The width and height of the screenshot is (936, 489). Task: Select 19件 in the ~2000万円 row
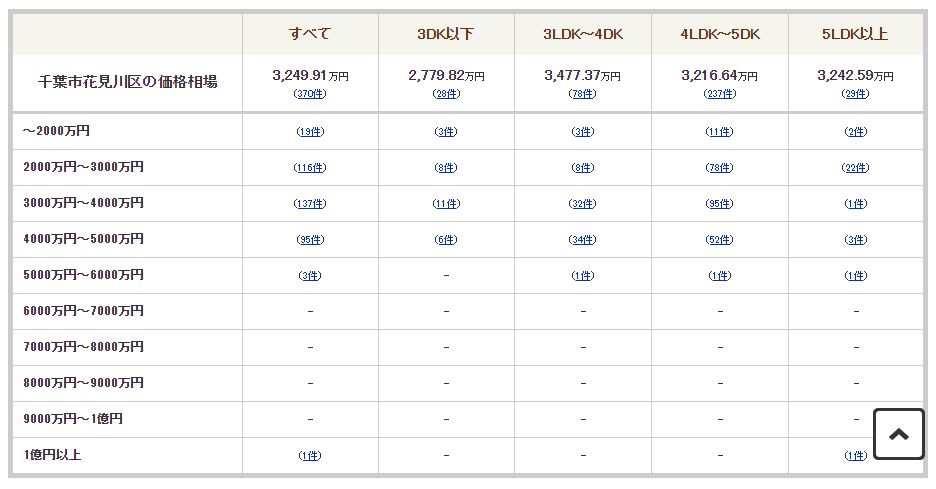coord(310,132)
